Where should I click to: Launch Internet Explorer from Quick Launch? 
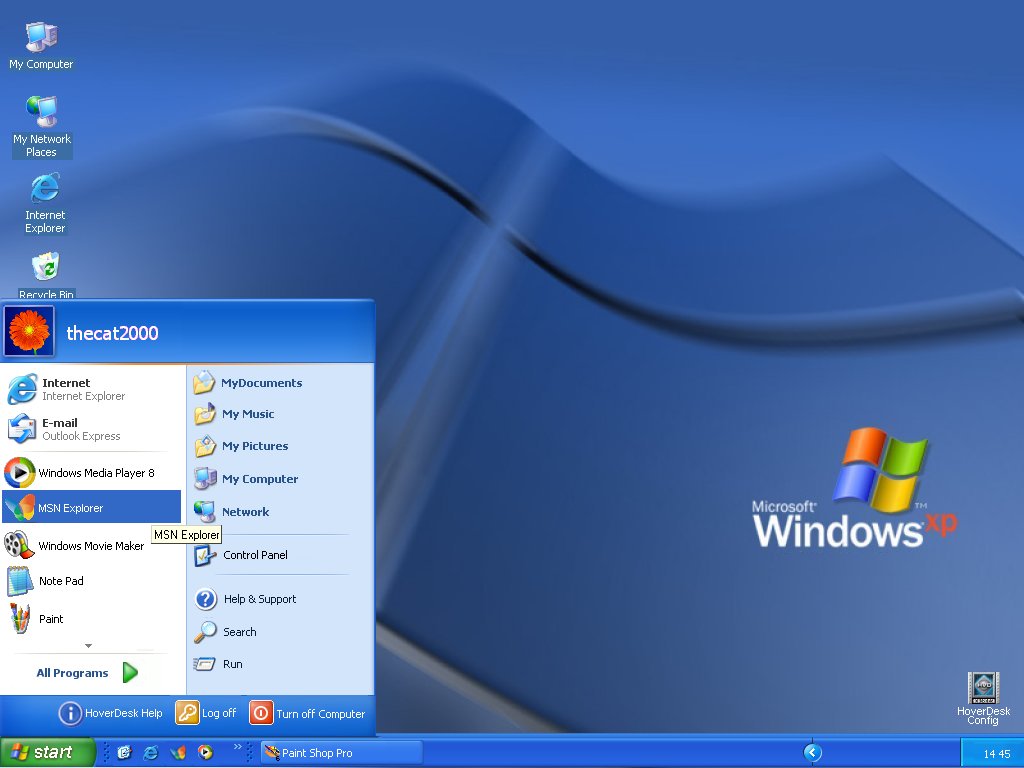coord(150,752)
